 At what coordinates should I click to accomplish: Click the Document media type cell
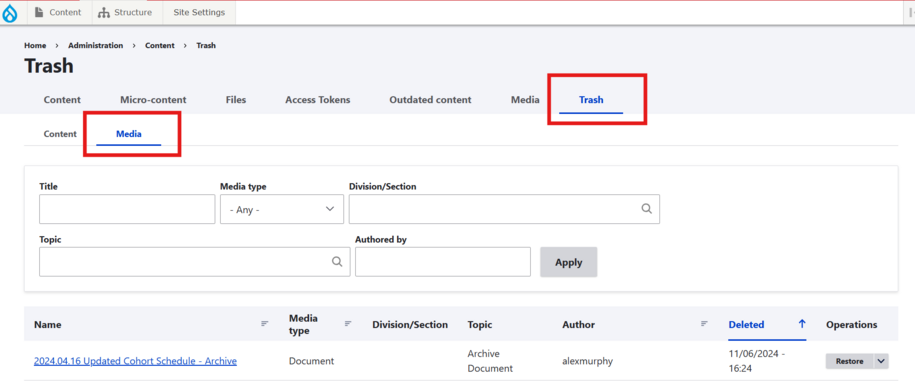click(312, 361)
